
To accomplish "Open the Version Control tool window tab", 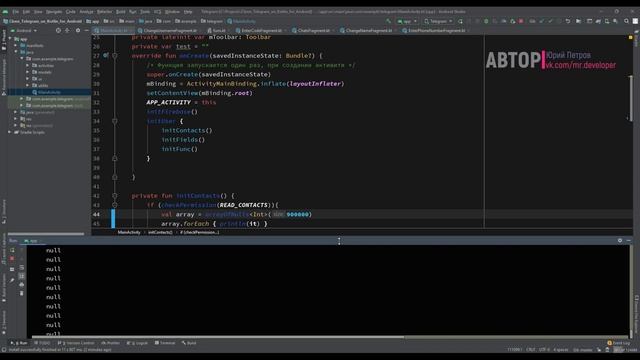I will [x=76, y=343].
